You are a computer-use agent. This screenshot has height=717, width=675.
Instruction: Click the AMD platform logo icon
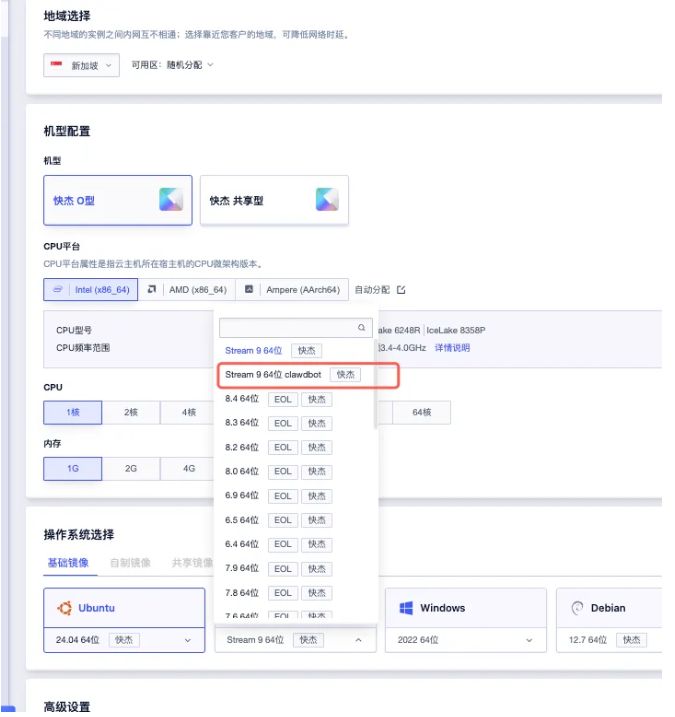click(x=152, y=289)
